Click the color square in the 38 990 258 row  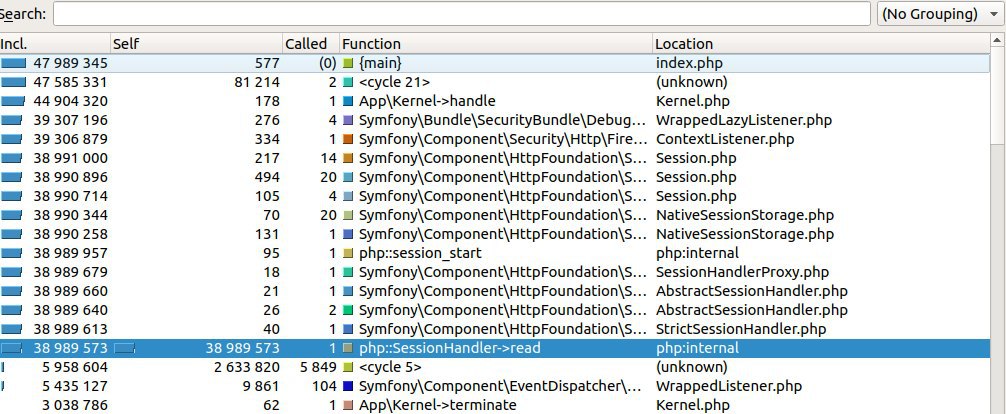348,234
